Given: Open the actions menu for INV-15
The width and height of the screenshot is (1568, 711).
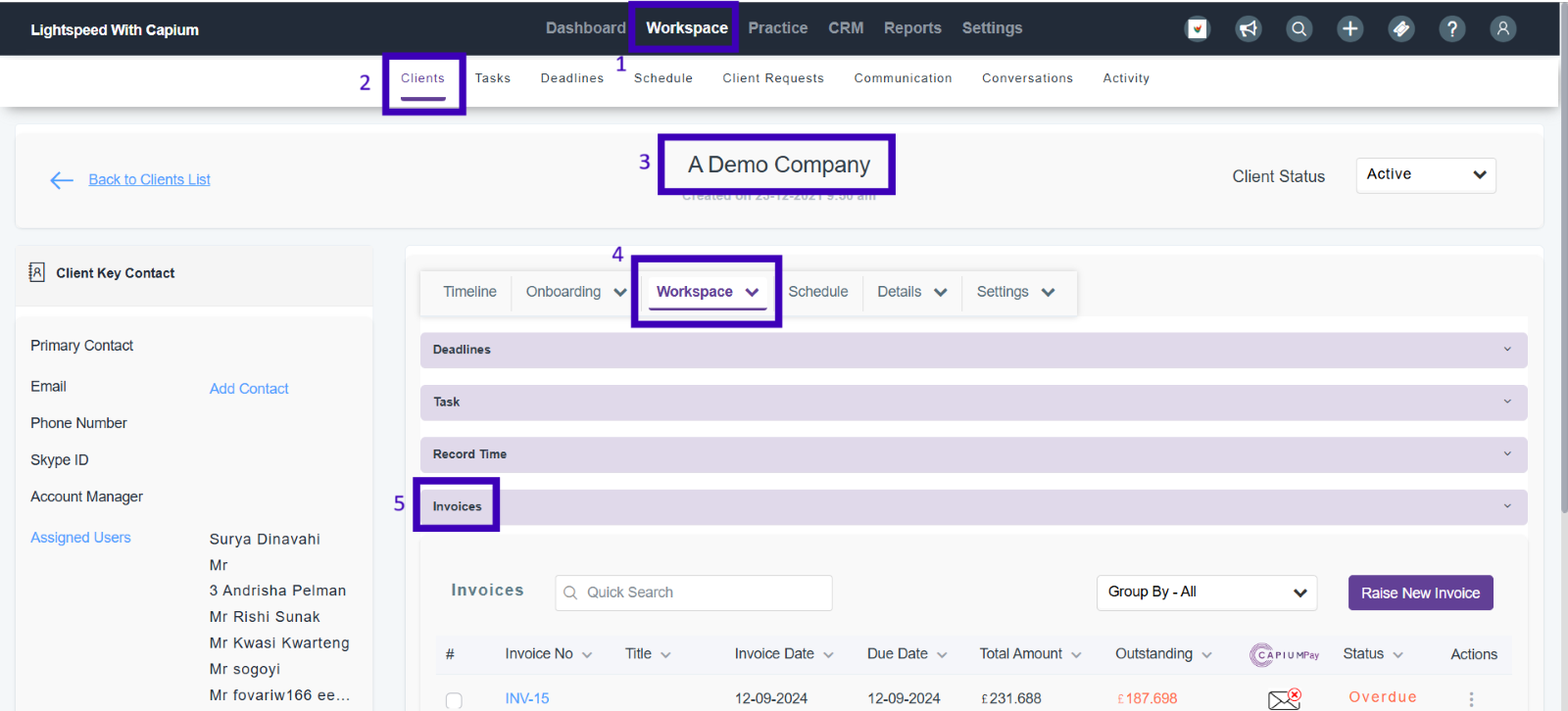Looking at the screenshot, I should tap(1471, 699).
